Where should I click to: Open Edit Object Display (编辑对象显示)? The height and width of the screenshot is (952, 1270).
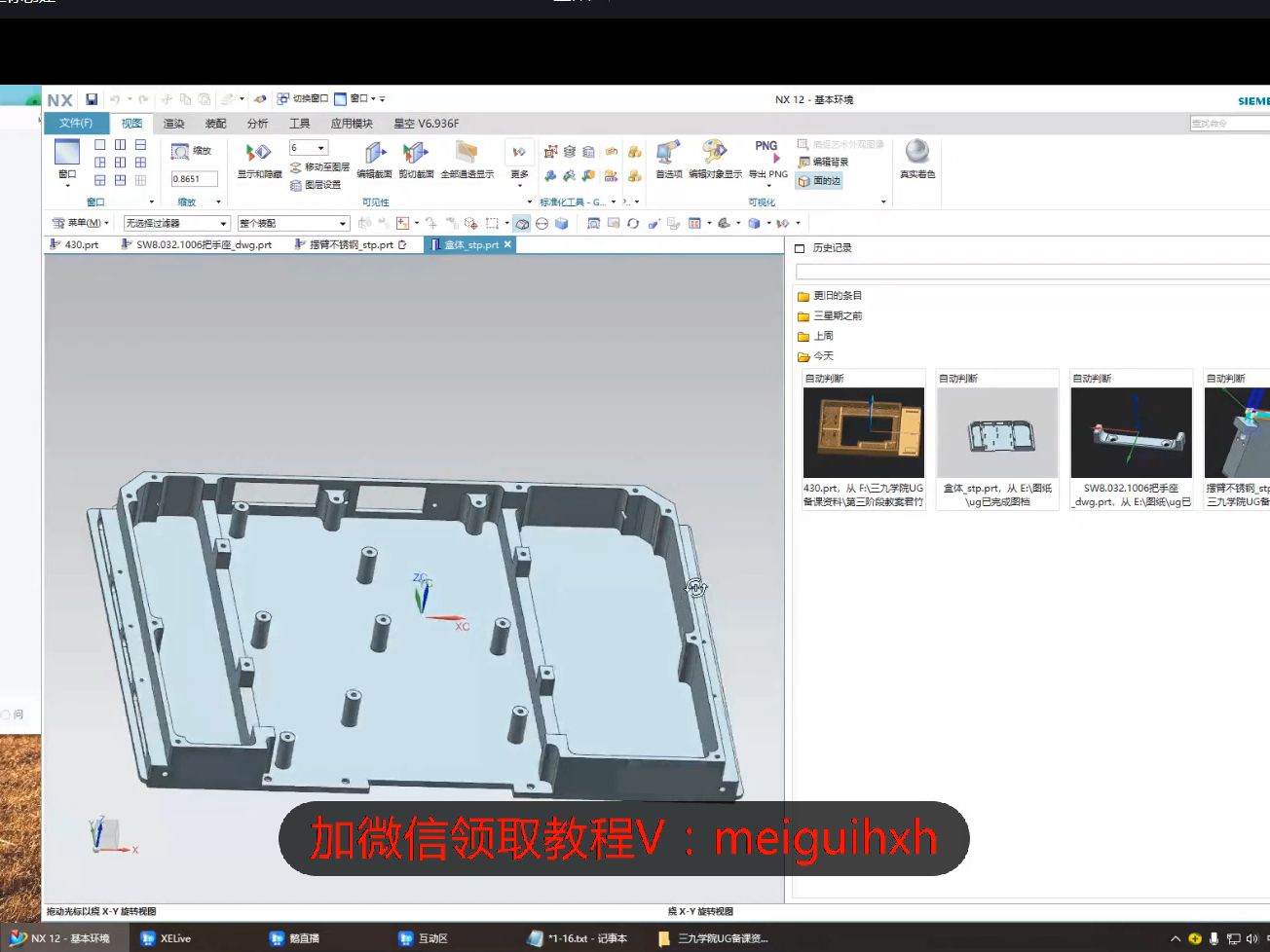pyautogui.click(x=715, y=161)
